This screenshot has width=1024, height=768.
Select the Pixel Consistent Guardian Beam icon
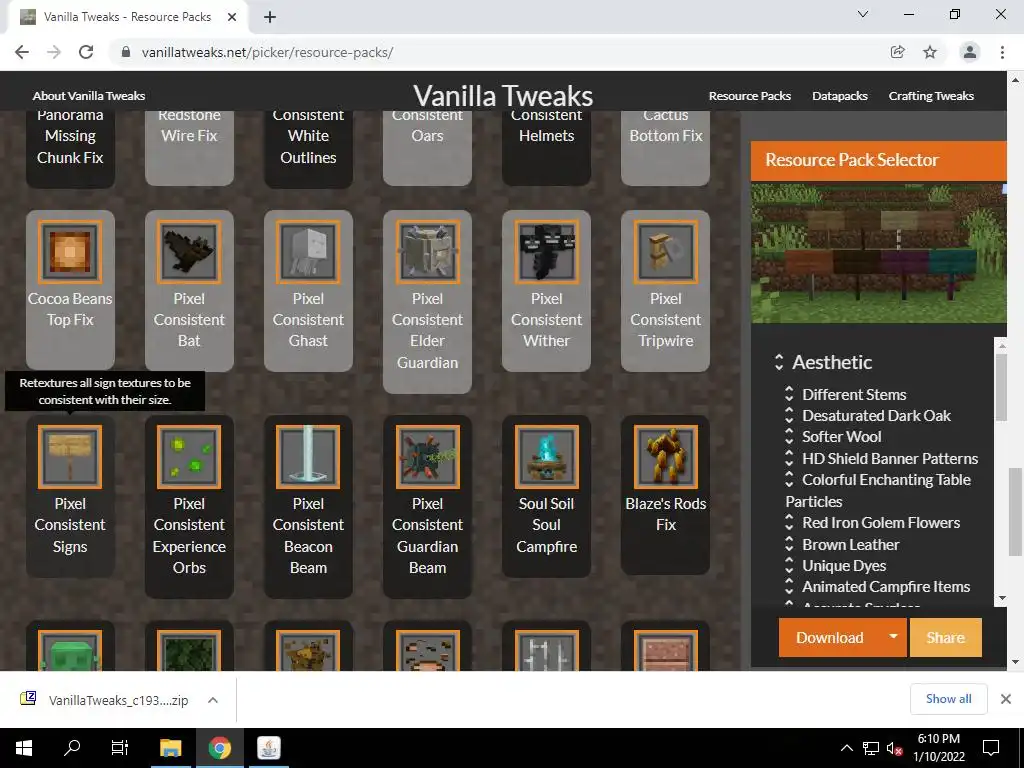(427, 456)
